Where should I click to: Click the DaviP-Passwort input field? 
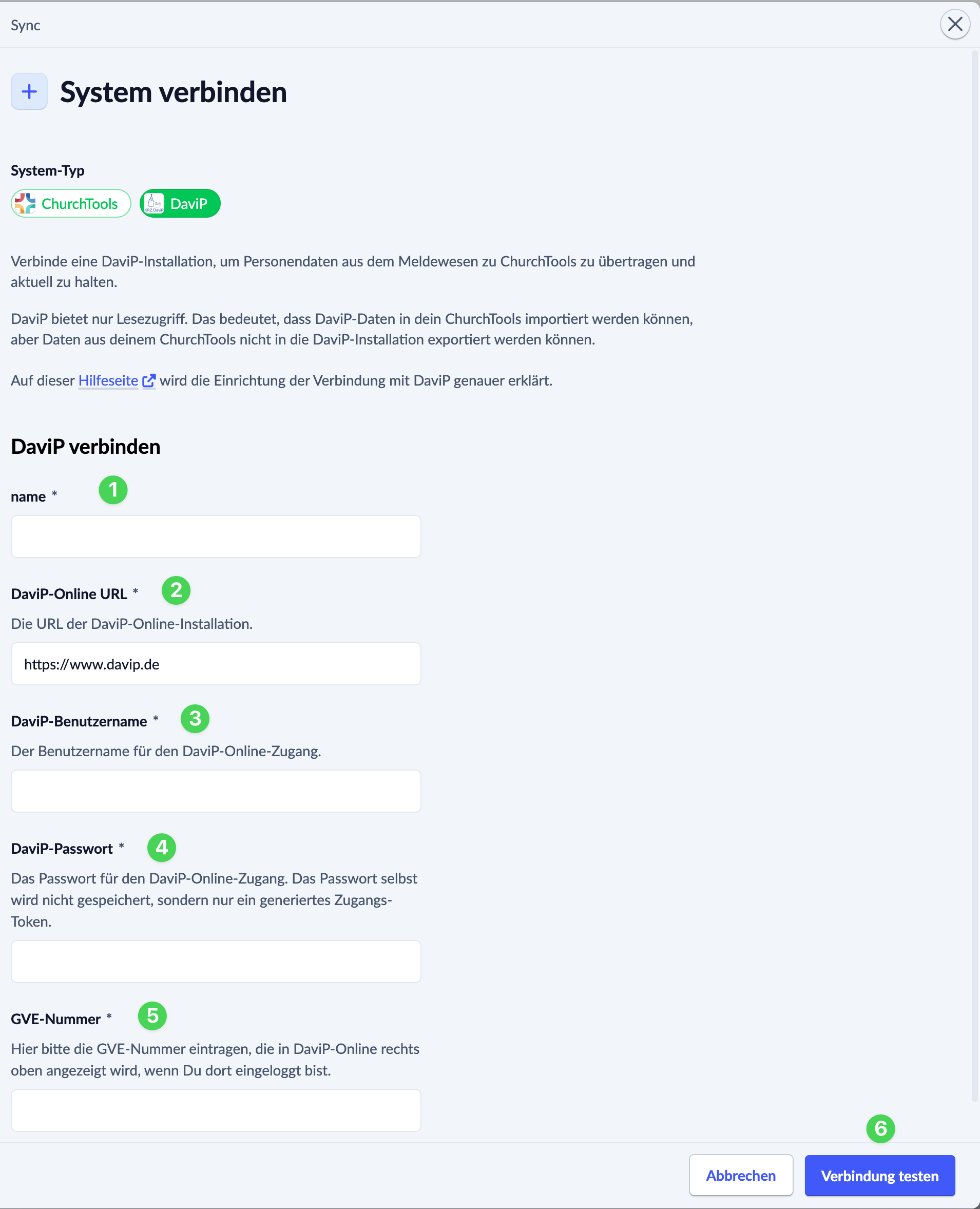[x=216, y=962]
